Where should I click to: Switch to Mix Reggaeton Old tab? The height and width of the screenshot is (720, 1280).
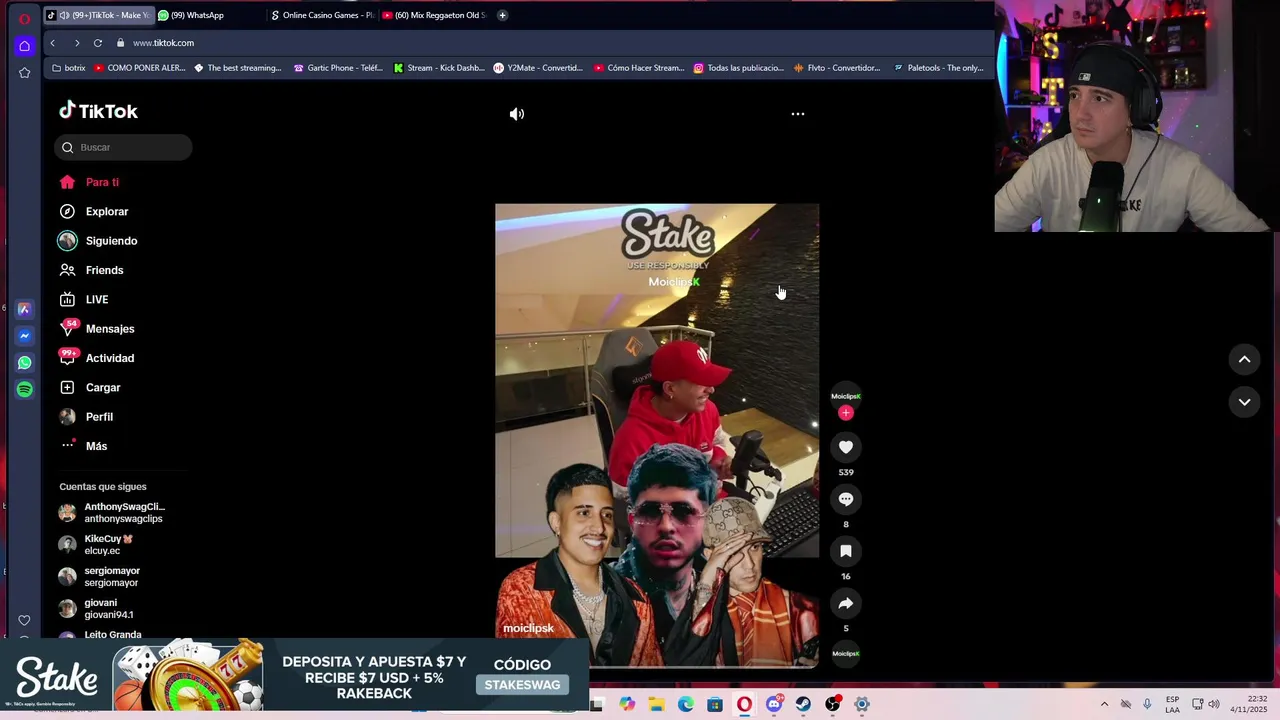pos(434,15)
